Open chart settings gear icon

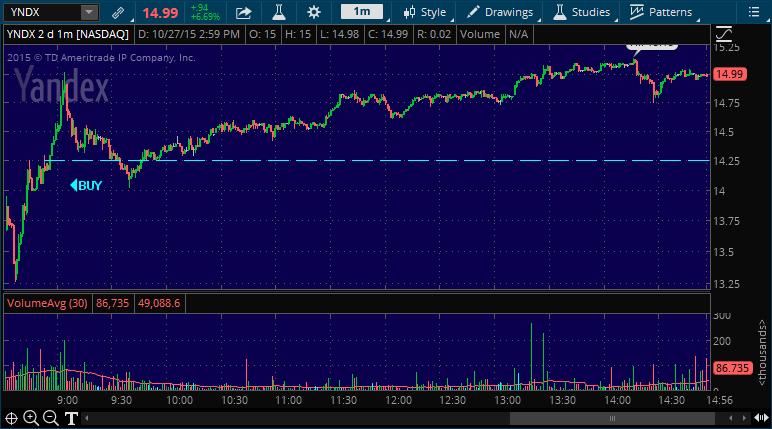click(314, 12)
